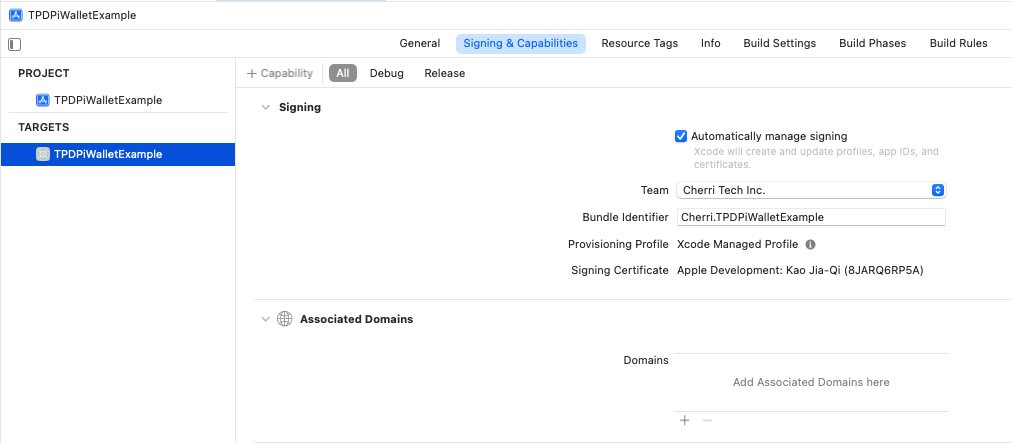Collapse the Associated Domains section
Image resolution: width=1011 pixels, height=443 pixels.
click(x=265, y=319)
